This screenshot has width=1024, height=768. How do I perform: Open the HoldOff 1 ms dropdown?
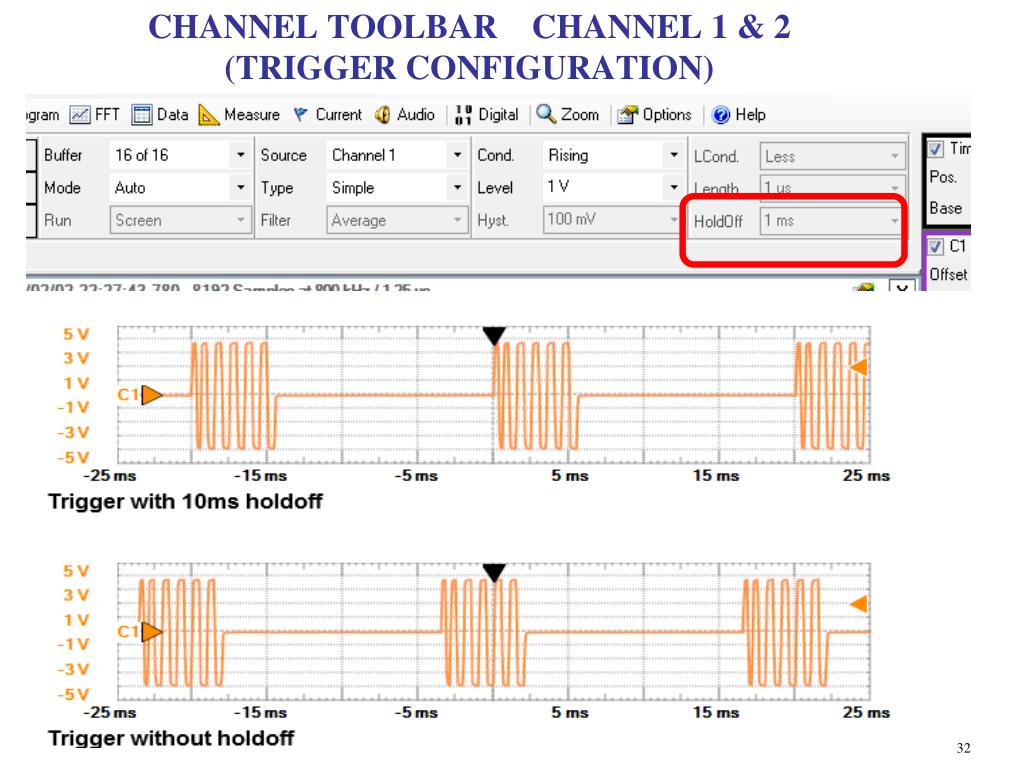tap(832, 221)
